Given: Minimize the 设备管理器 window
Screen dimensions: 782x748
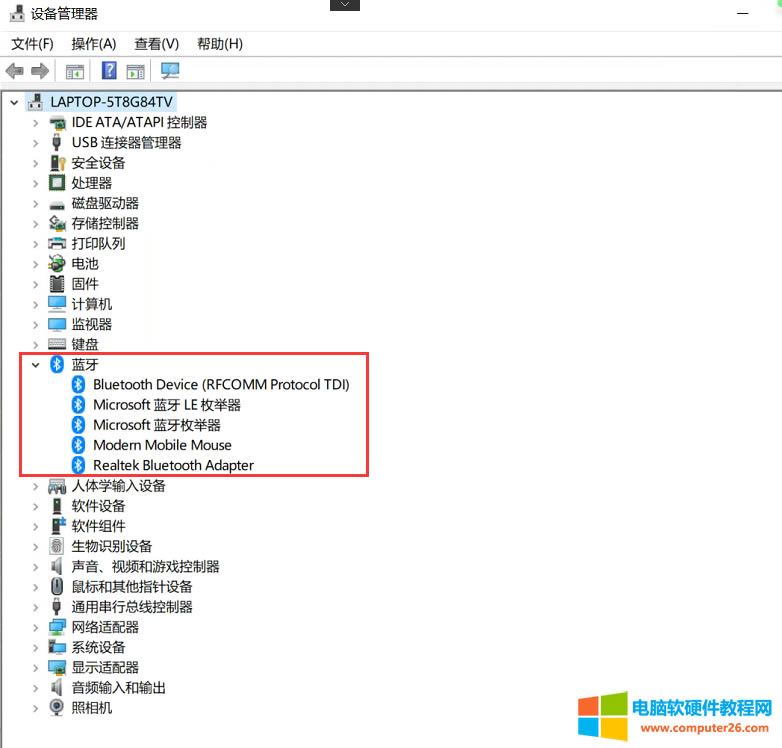Looking at the screenshot, I should 743,13.
